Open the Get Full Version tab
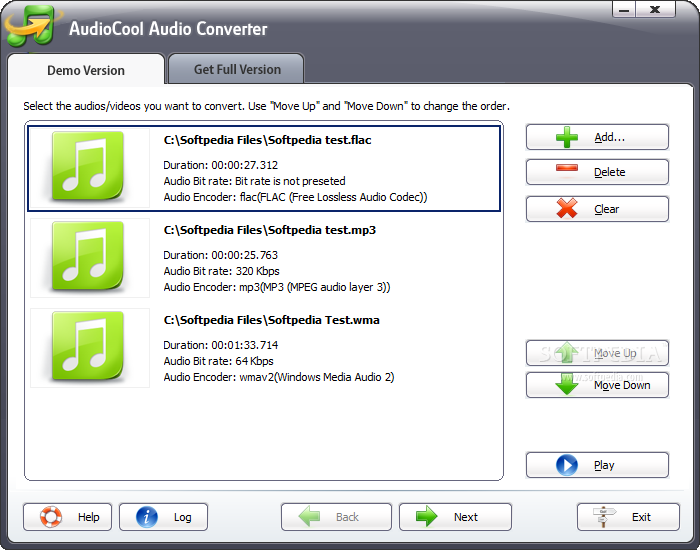The height and width of the screenshot is (550, 700). 237,69
